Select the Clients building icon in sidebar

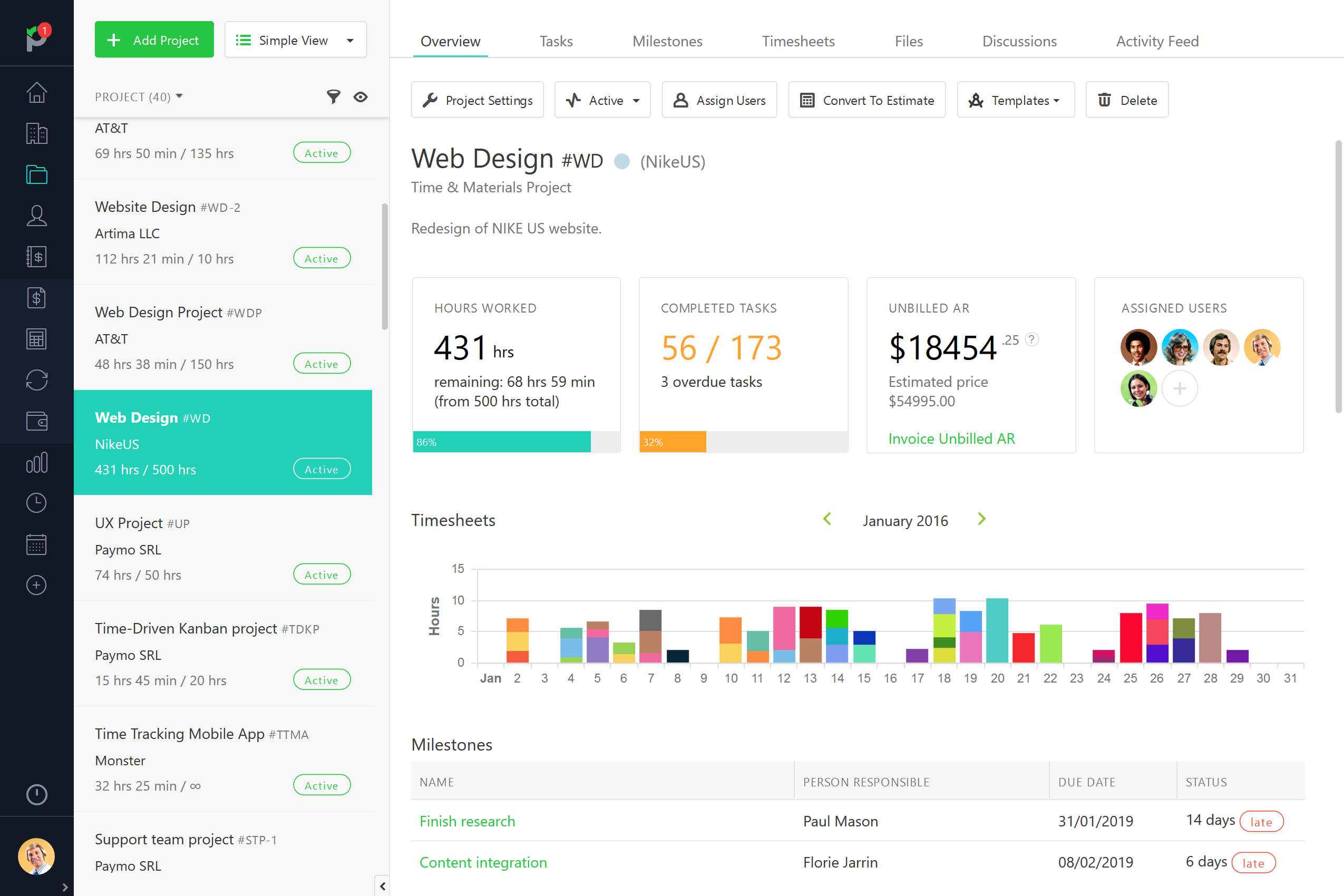tap(36, 133)
